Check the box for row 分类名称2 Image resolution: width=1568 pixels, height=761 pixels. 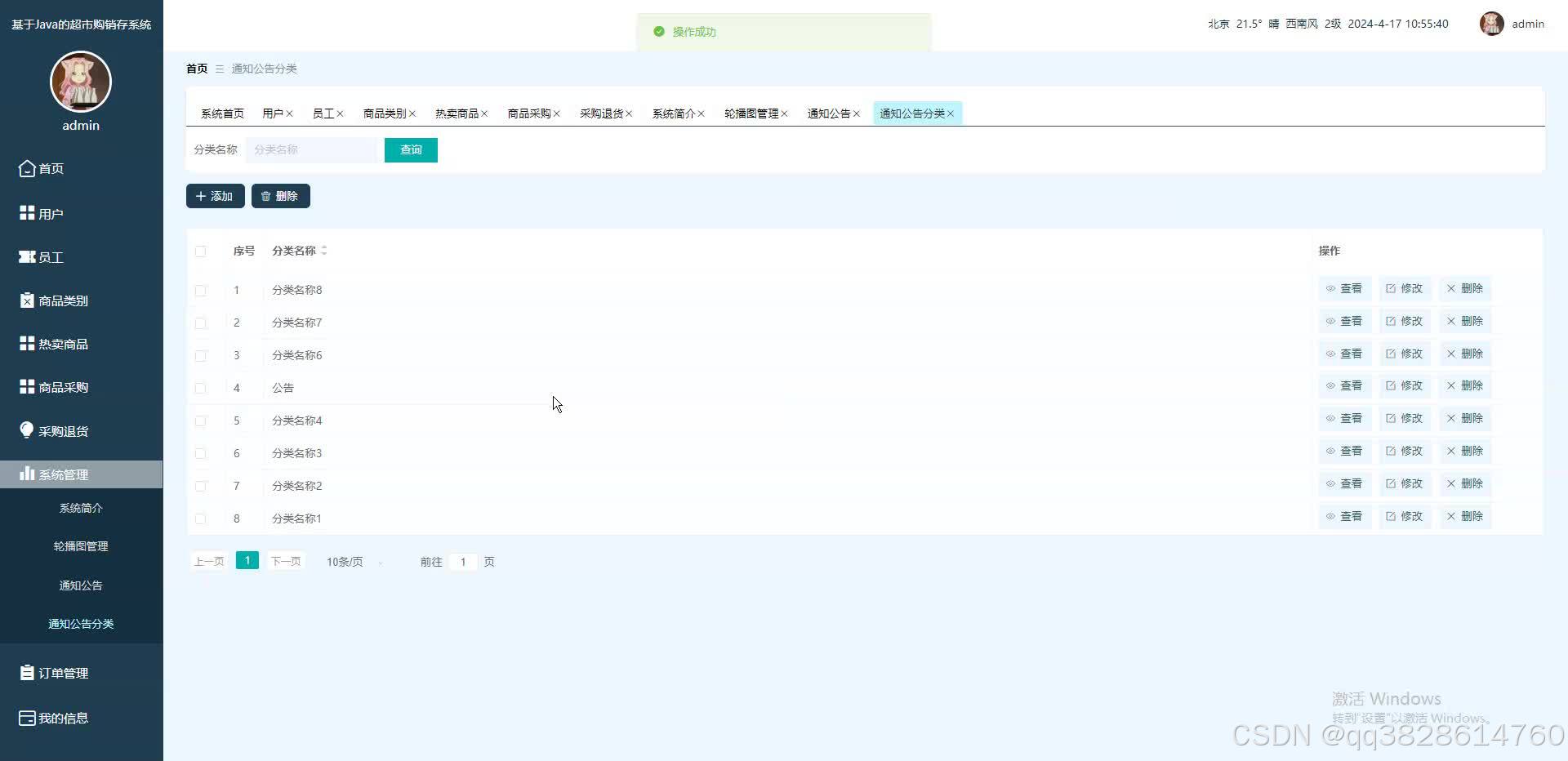(x=200, y=487)
